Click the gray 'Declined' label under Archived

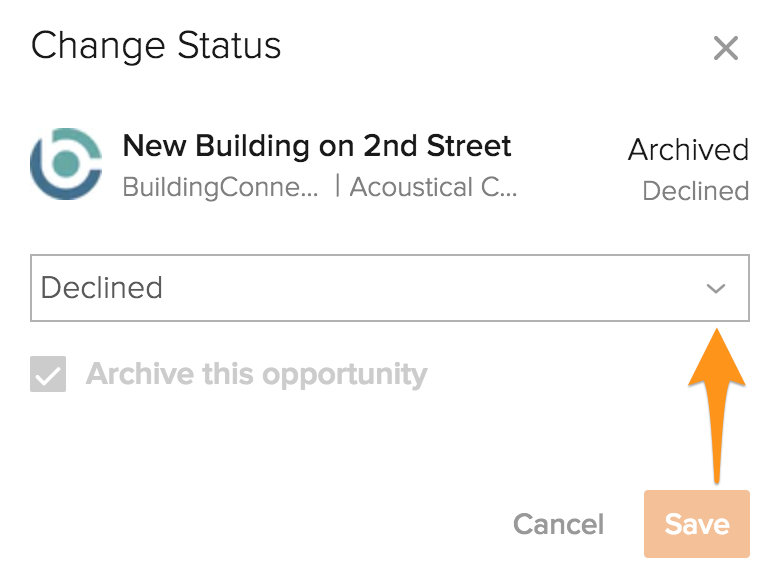pos(696,191)
